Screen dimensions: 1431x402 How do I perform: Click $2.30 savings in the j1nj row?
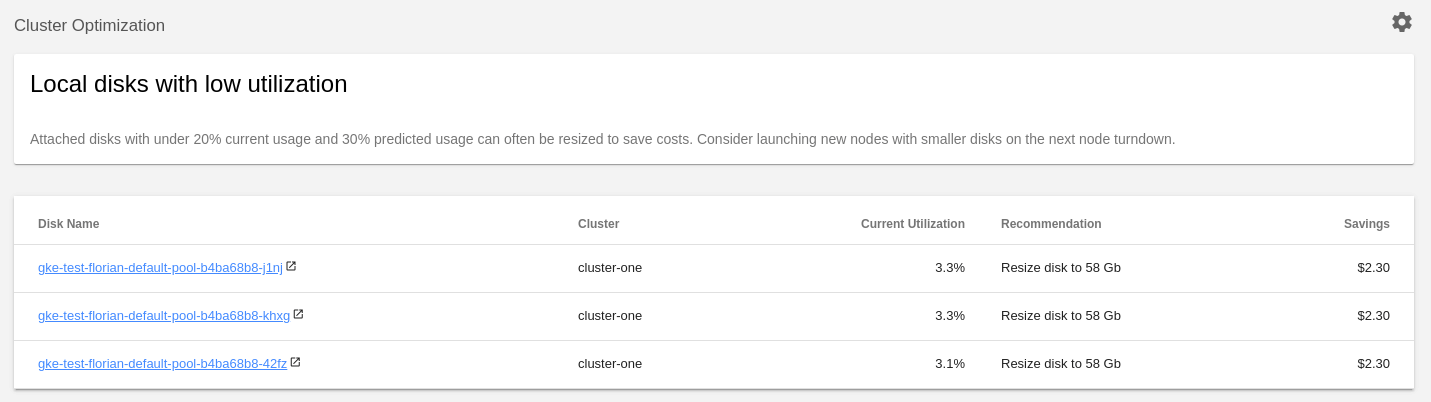click(x=1373, y=268)
